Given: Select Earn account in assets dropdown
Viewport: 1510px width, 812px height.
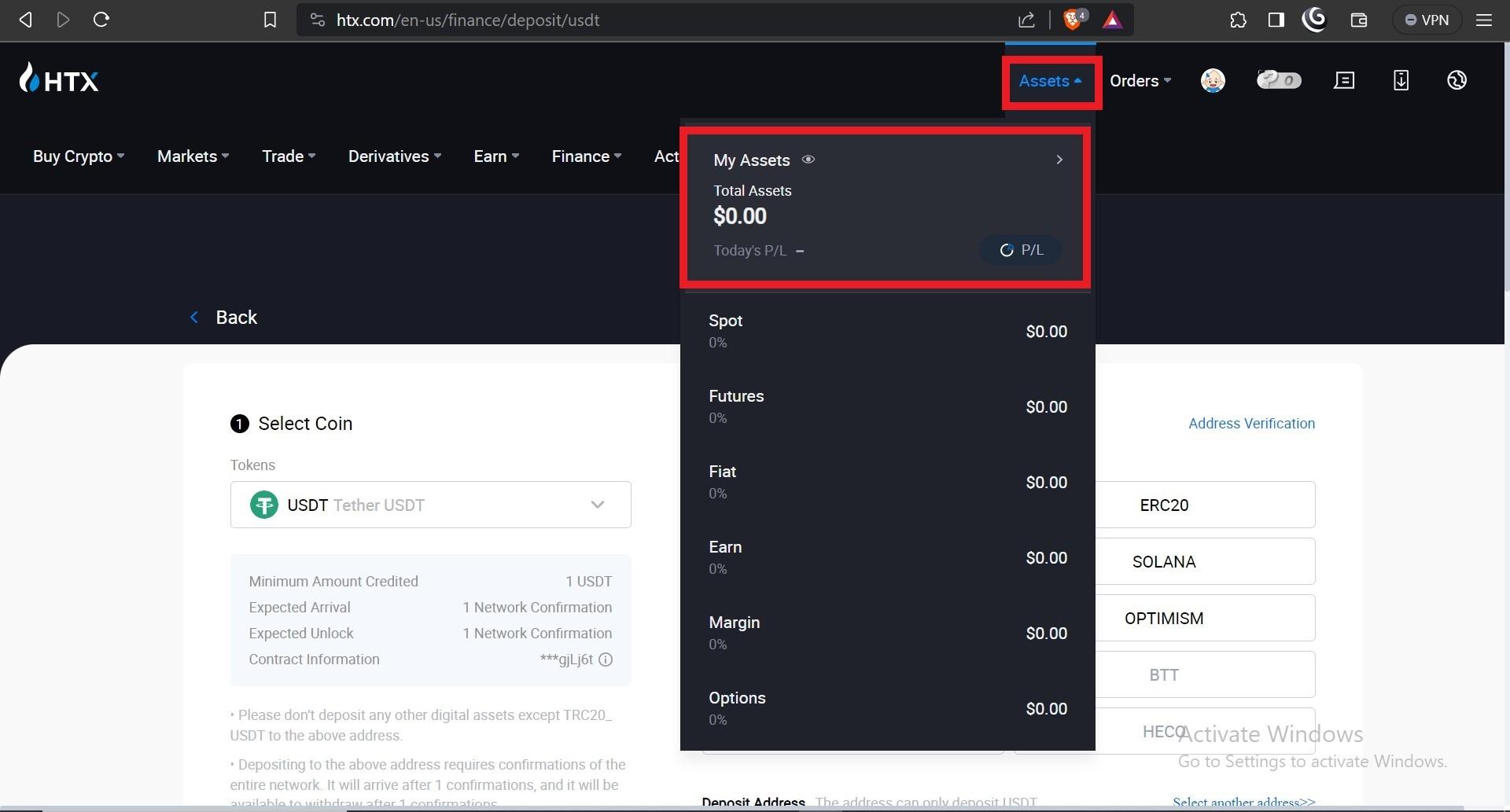Looking at the screenshot, I should click(888, 557).
